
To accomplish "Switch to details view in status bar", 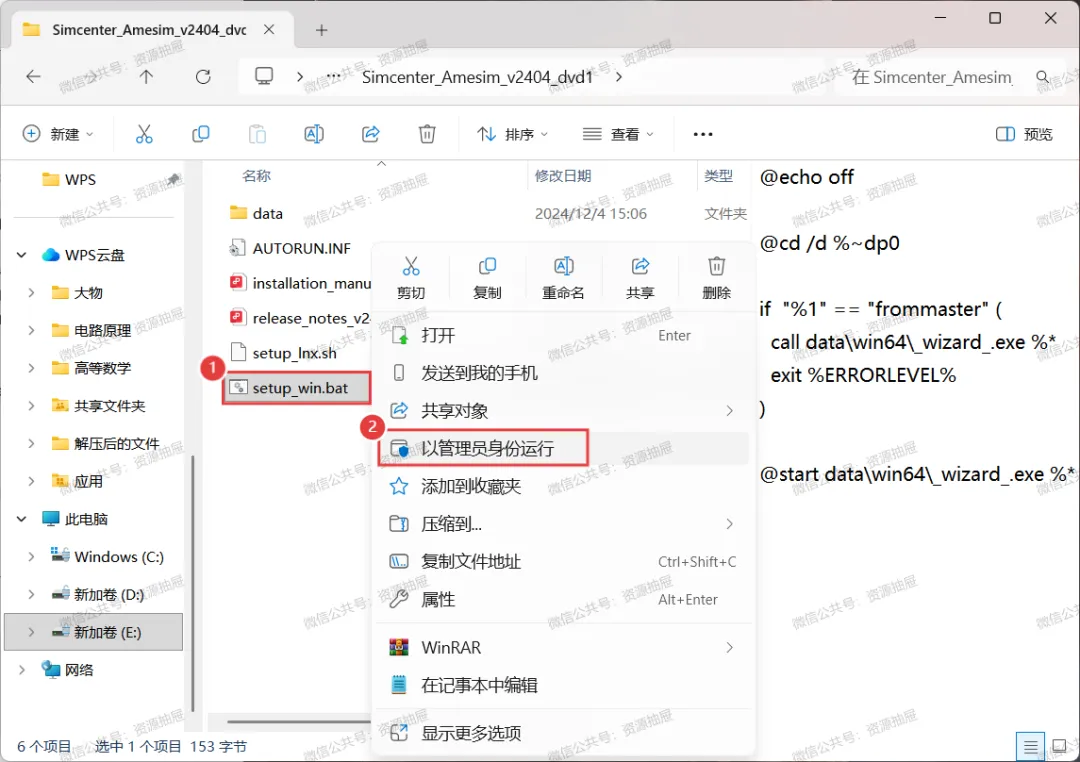I will [x=1030, y=746].
